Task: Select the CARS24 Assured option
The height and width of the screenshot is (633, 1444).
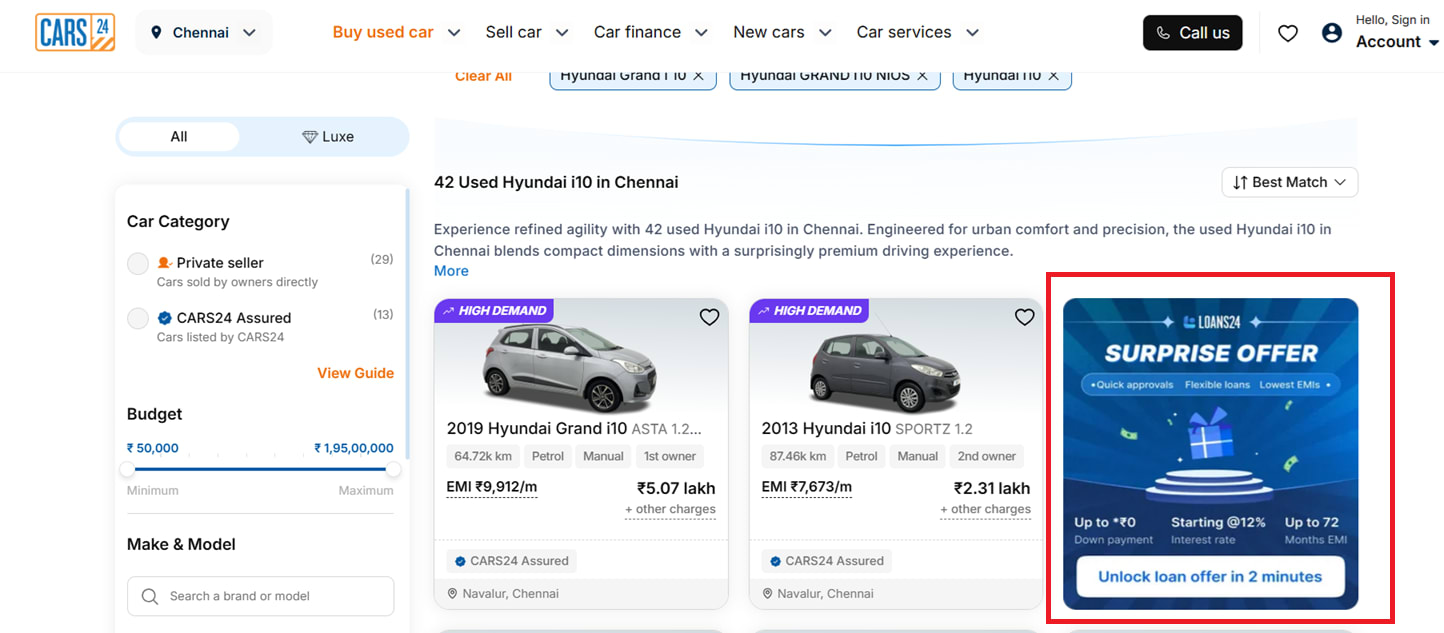Action: [x=138, y=319]
